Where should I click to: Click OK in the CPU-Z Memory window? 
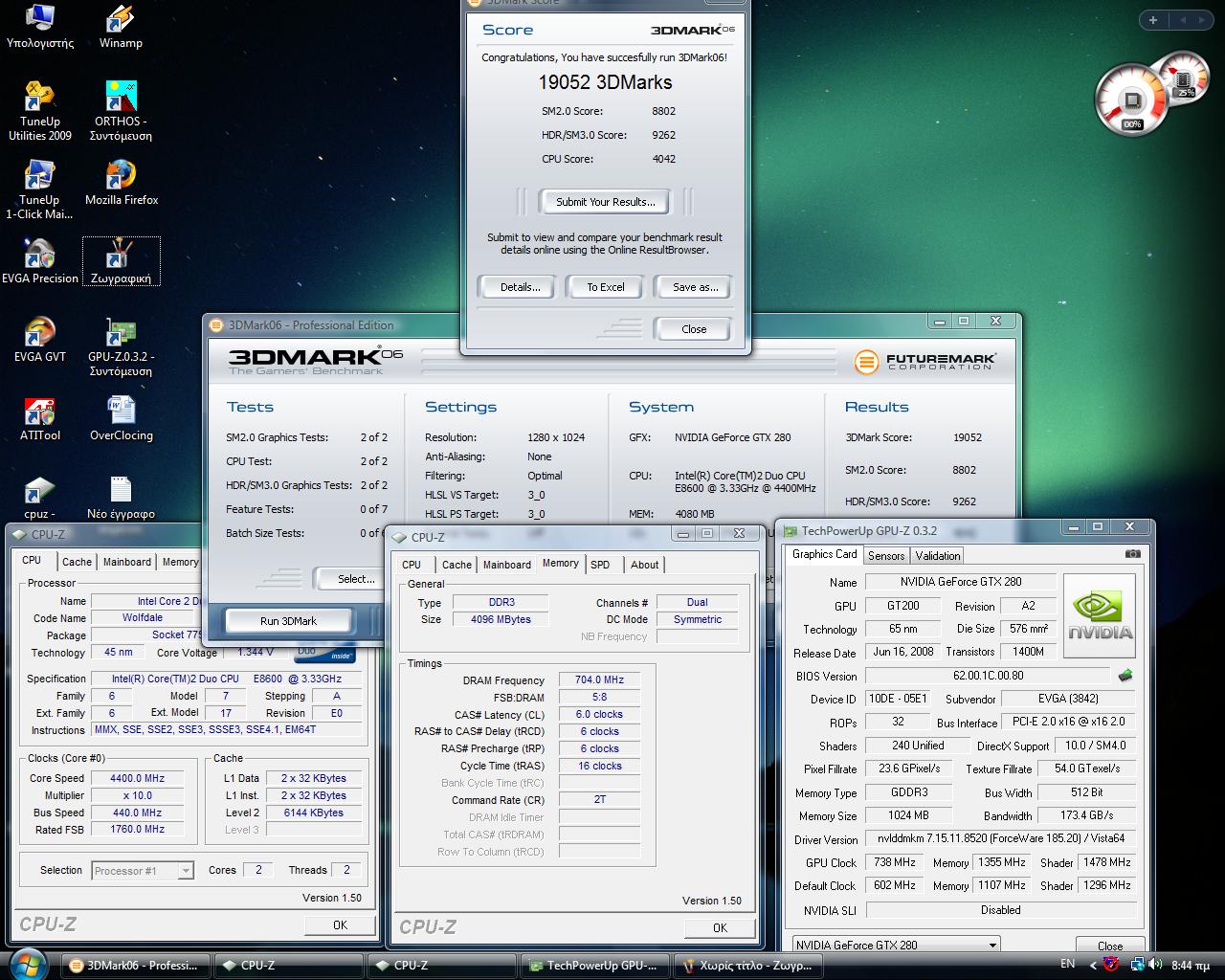click(x=720, y=927)
